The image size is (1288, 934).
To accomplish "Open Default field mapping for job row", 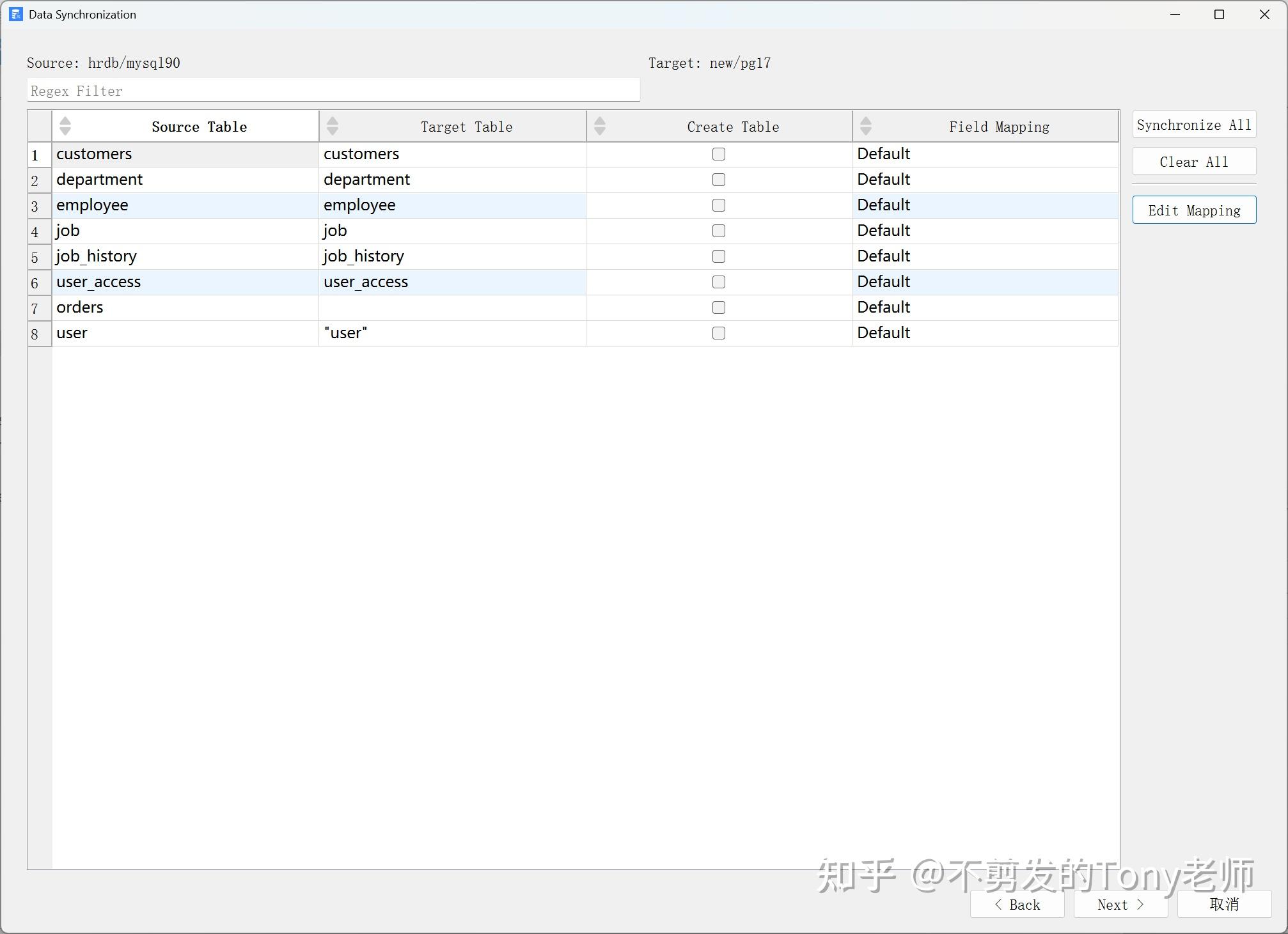I will (x=883, y=231).
